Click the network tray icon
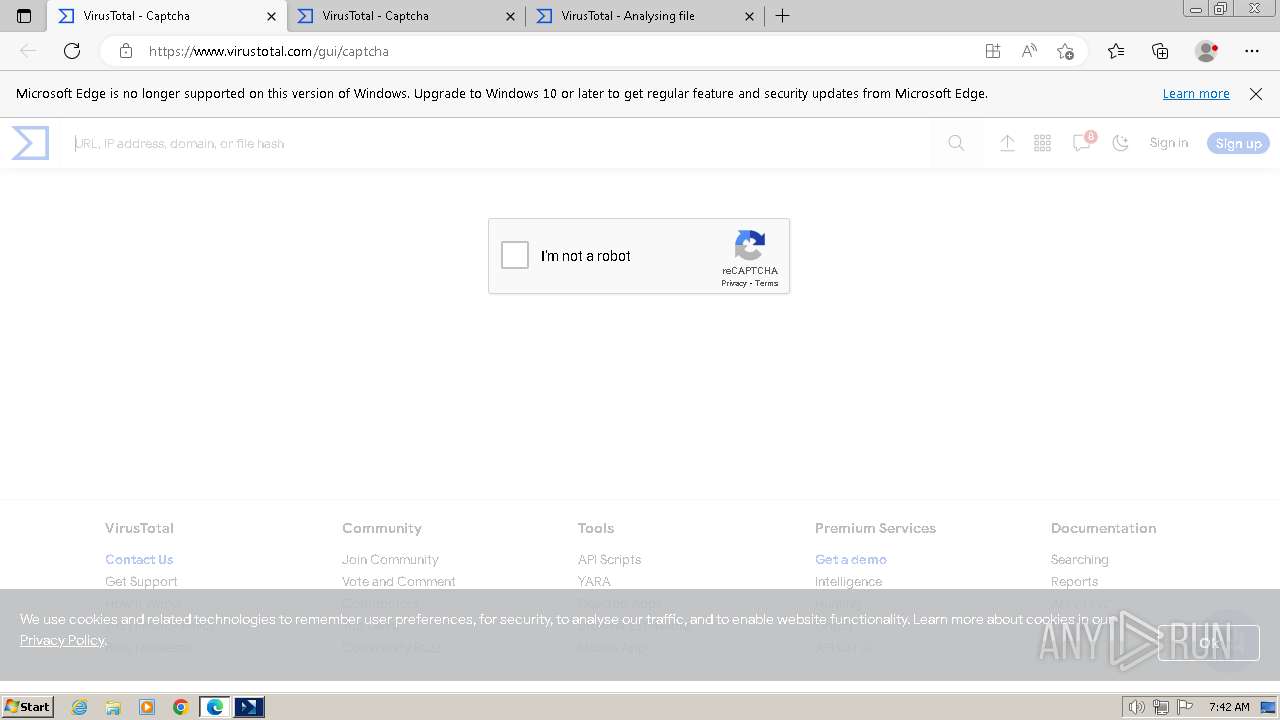The width and height of the screenshot is (1280, 720). click(1161, 707)
